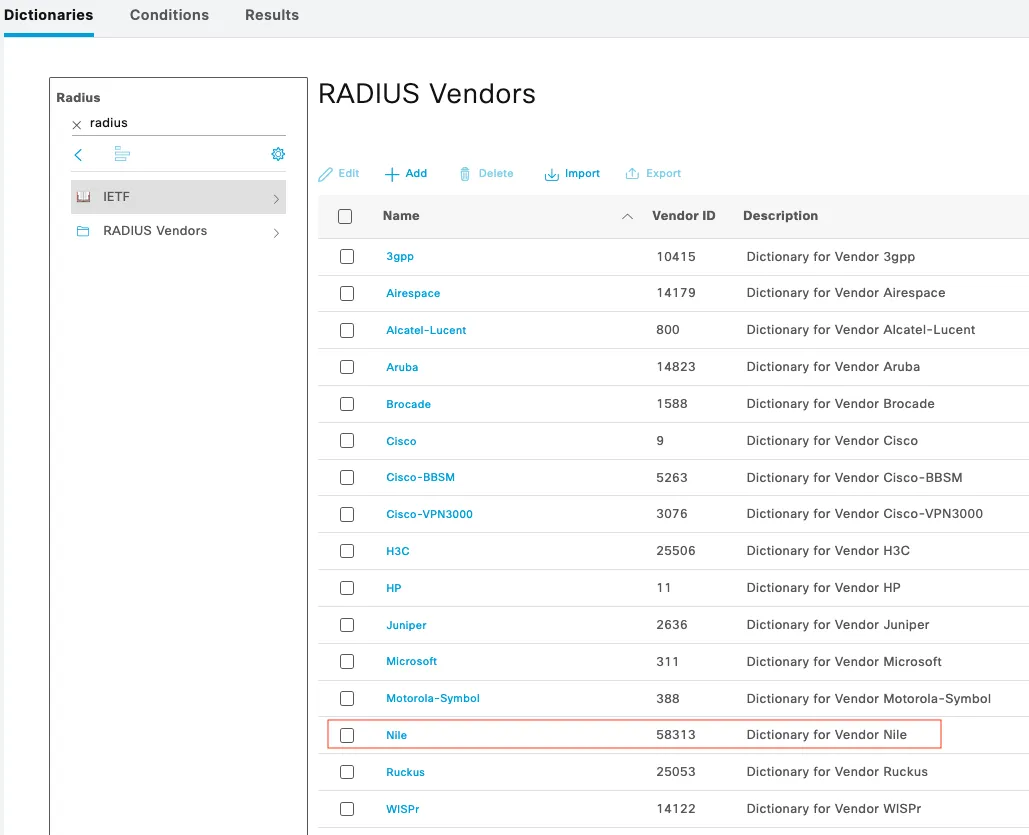The width and height of the screenshot is (1029, 835).
Task: Check the box for 3gpp vendor
Action: pos(347,257)
